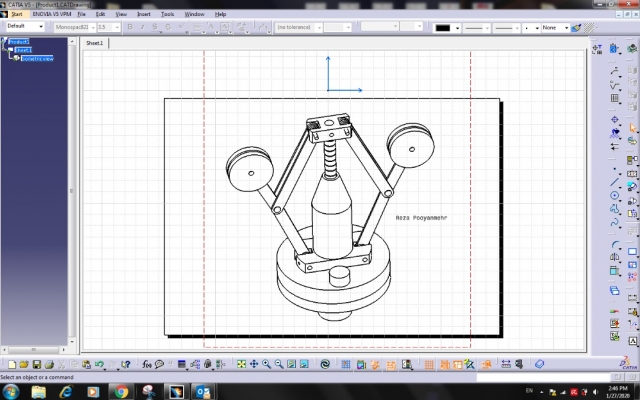640x400 pixels.
Task: Click the Corner fillet tool
Action: [615, 244]
